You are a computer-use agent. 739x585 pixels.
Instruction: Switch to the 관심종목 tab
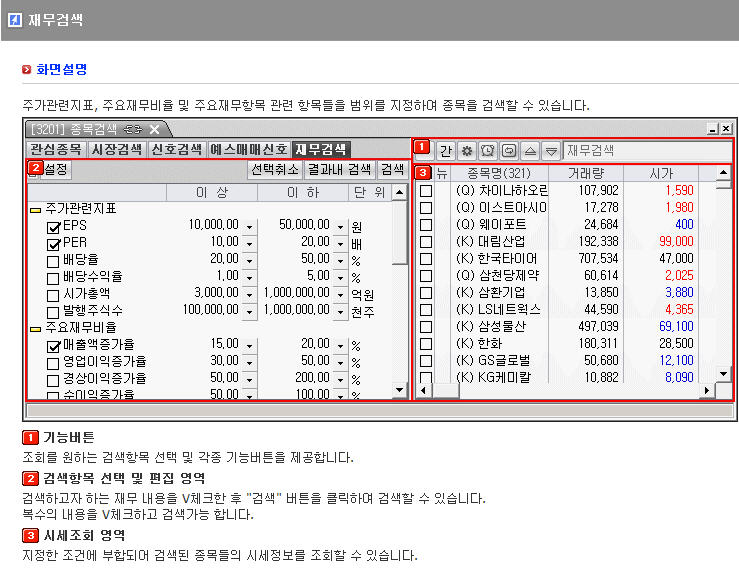click(55, 149)
